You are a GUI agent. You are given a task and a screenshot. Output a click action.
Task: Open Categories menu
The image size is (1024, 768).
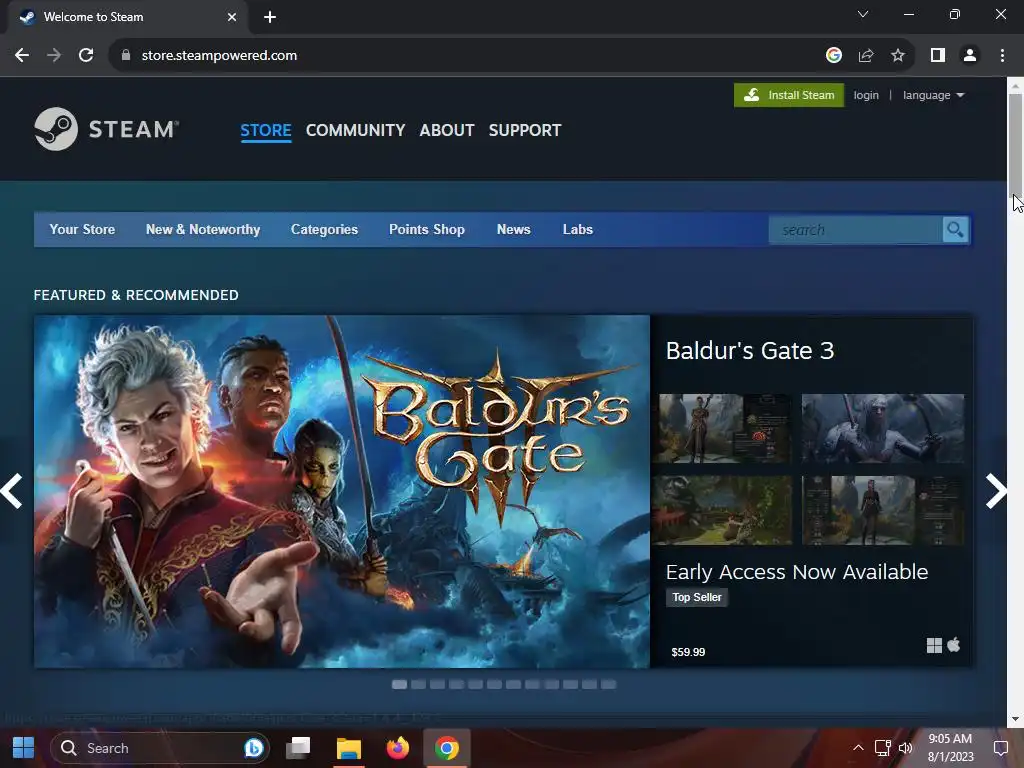coord(324,229)
